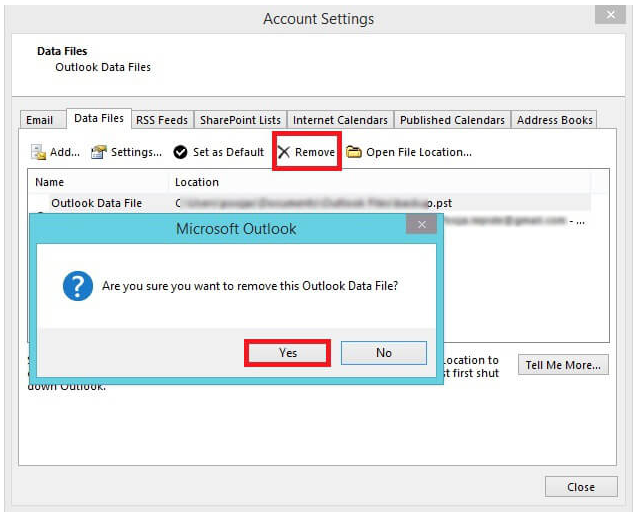This screenshot has width=639, height=517.
Task: Switch to the Internet Calendars tab
Action: coord(340,120)
